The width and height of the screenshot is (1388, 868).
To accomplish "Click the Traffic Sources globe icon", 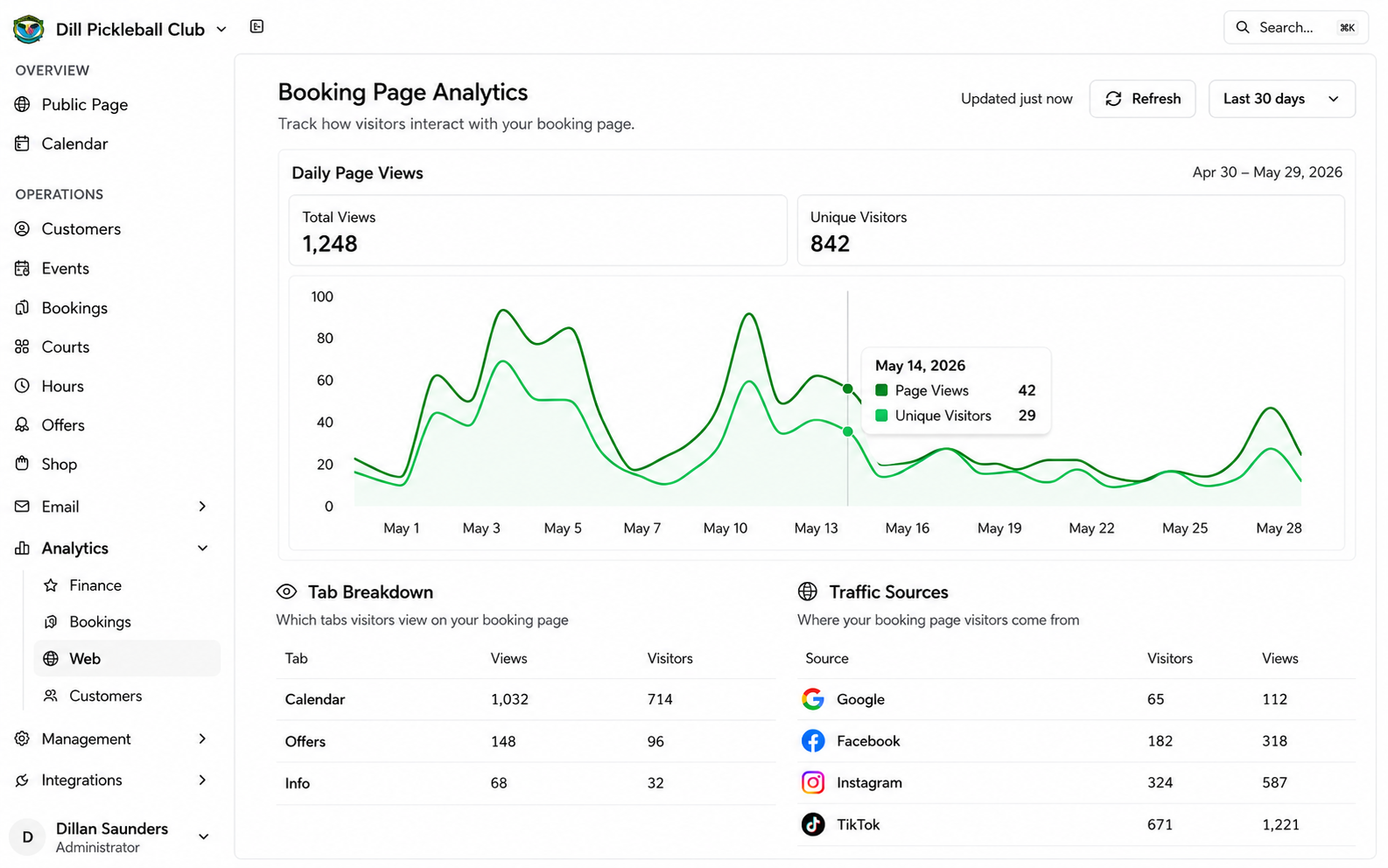I will point(808,591).
